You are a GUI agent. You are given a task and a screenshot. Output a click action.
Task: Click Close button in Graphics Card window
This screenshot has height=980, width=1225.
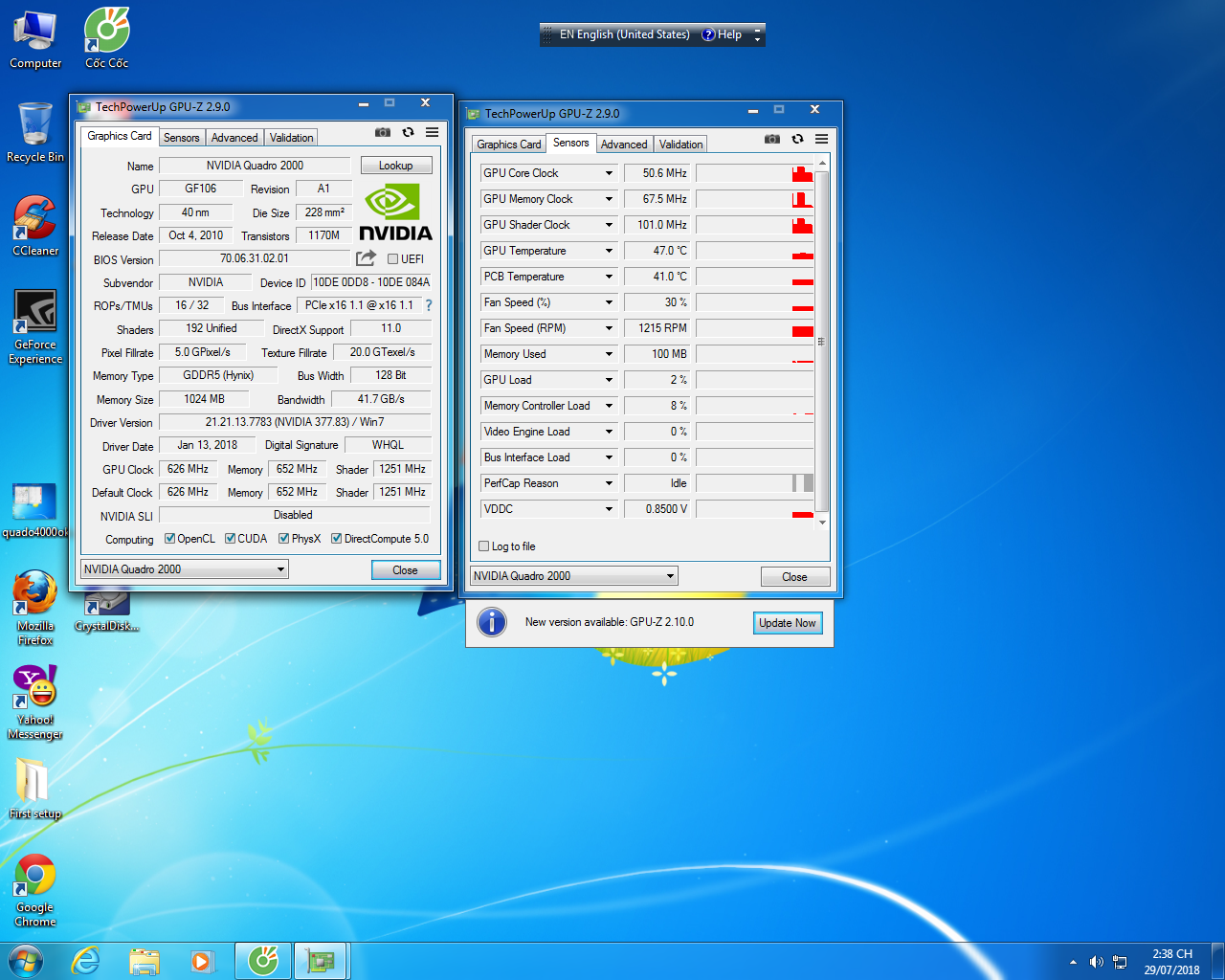click(x=406, y=570)
